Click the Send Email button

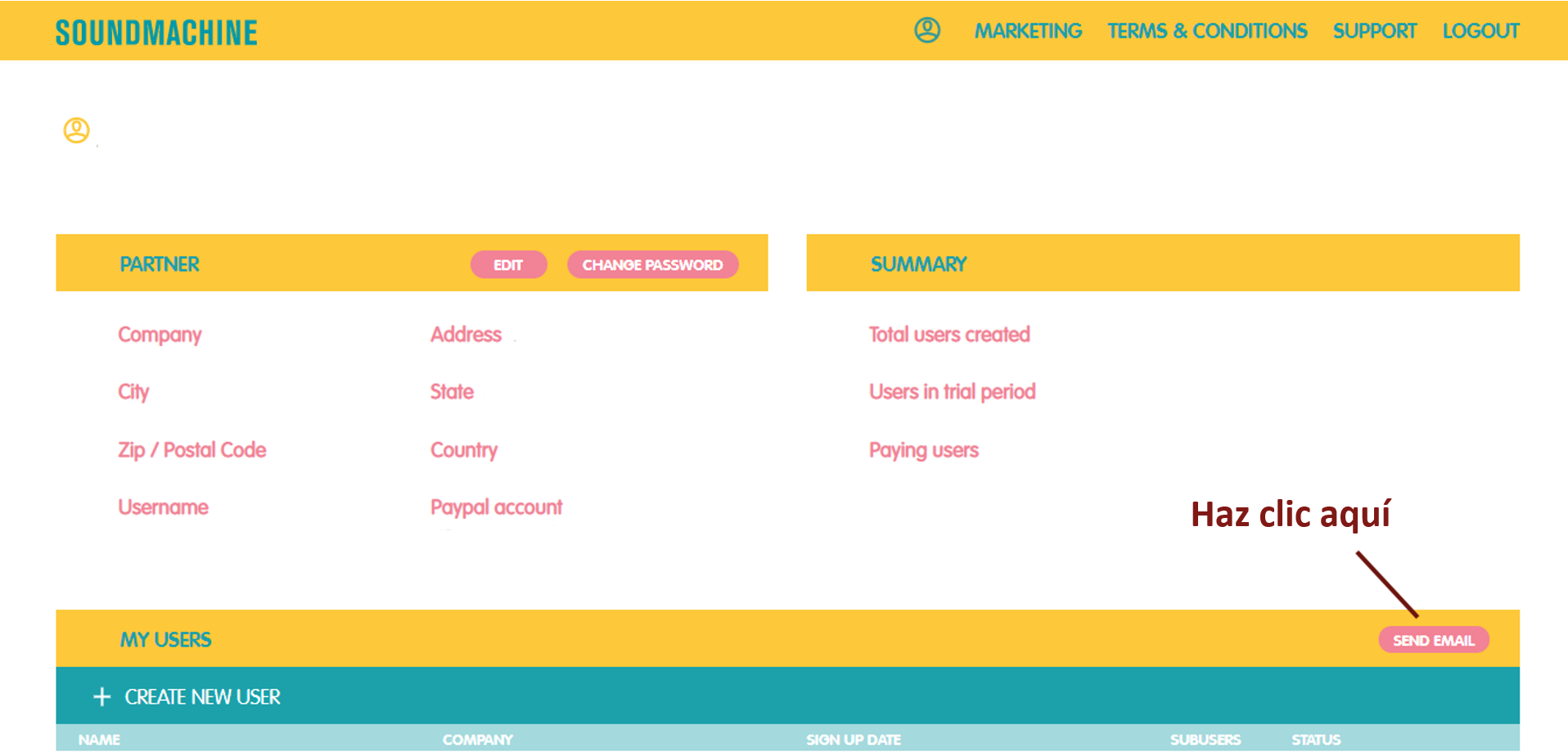click(1434, 640)
